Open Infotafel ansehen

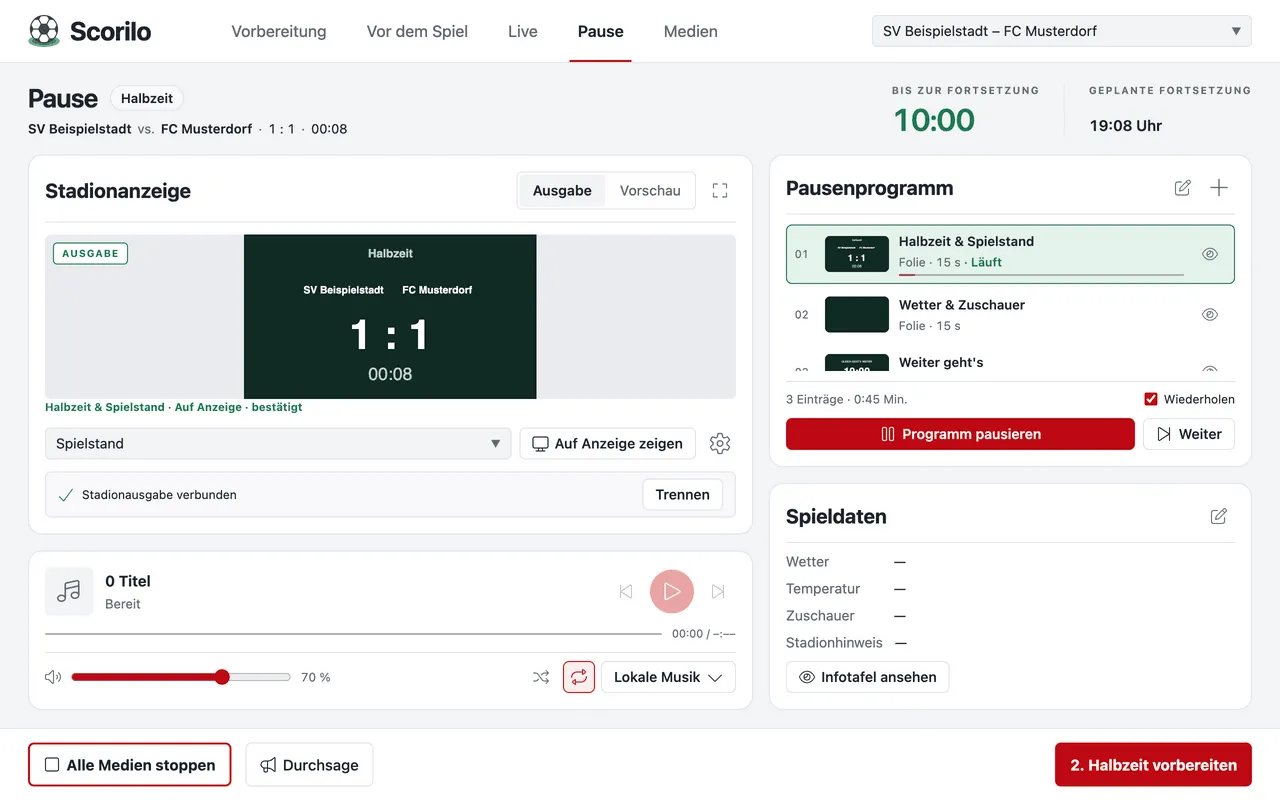pyautogui.click(x=868, y=677)
